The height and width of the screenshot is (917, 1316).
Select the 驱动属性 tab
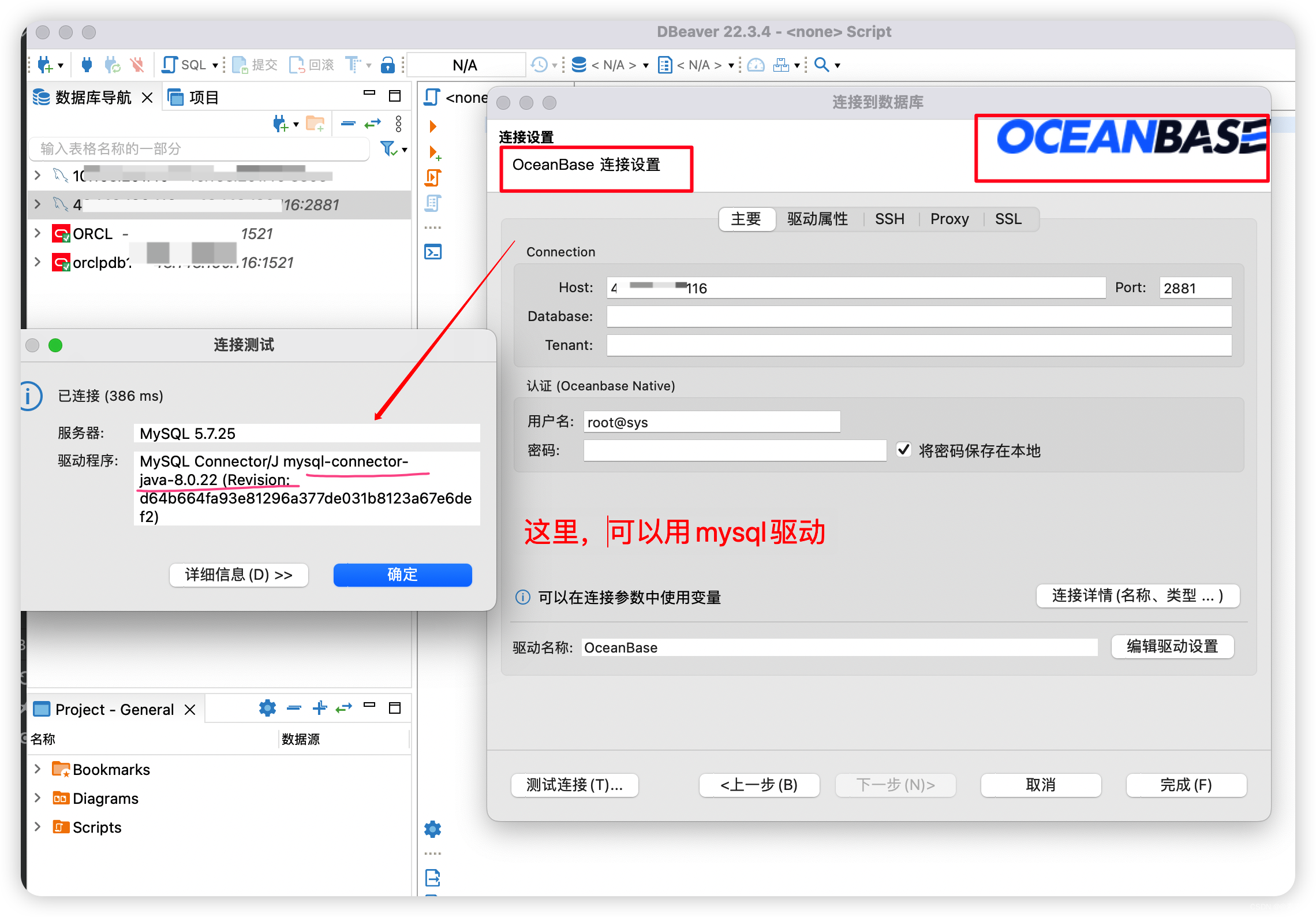tap(818, 219)
